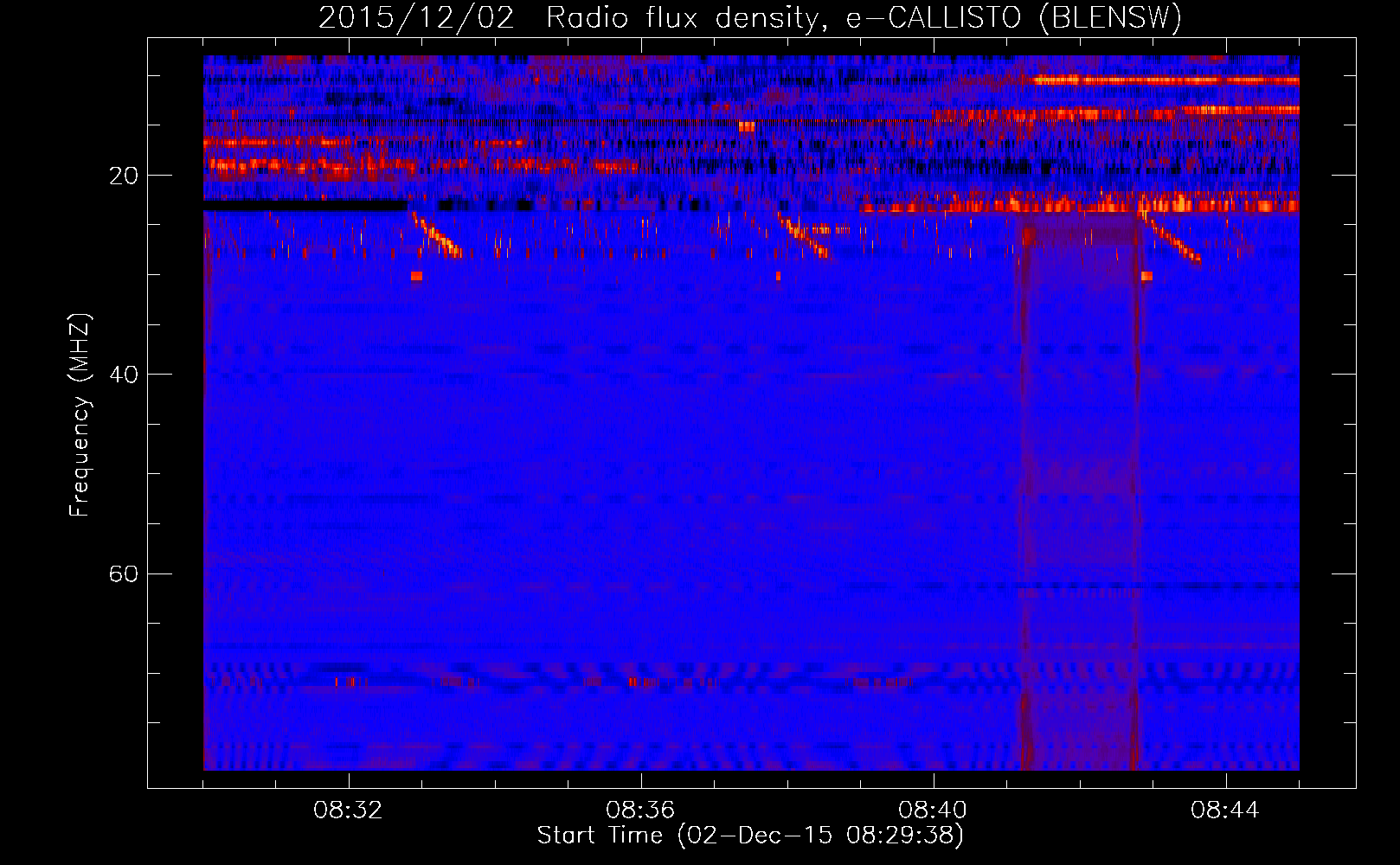Click the "60" frequency tick label
This screenshot has height=865, width=1400.
(x=124, y=574)
